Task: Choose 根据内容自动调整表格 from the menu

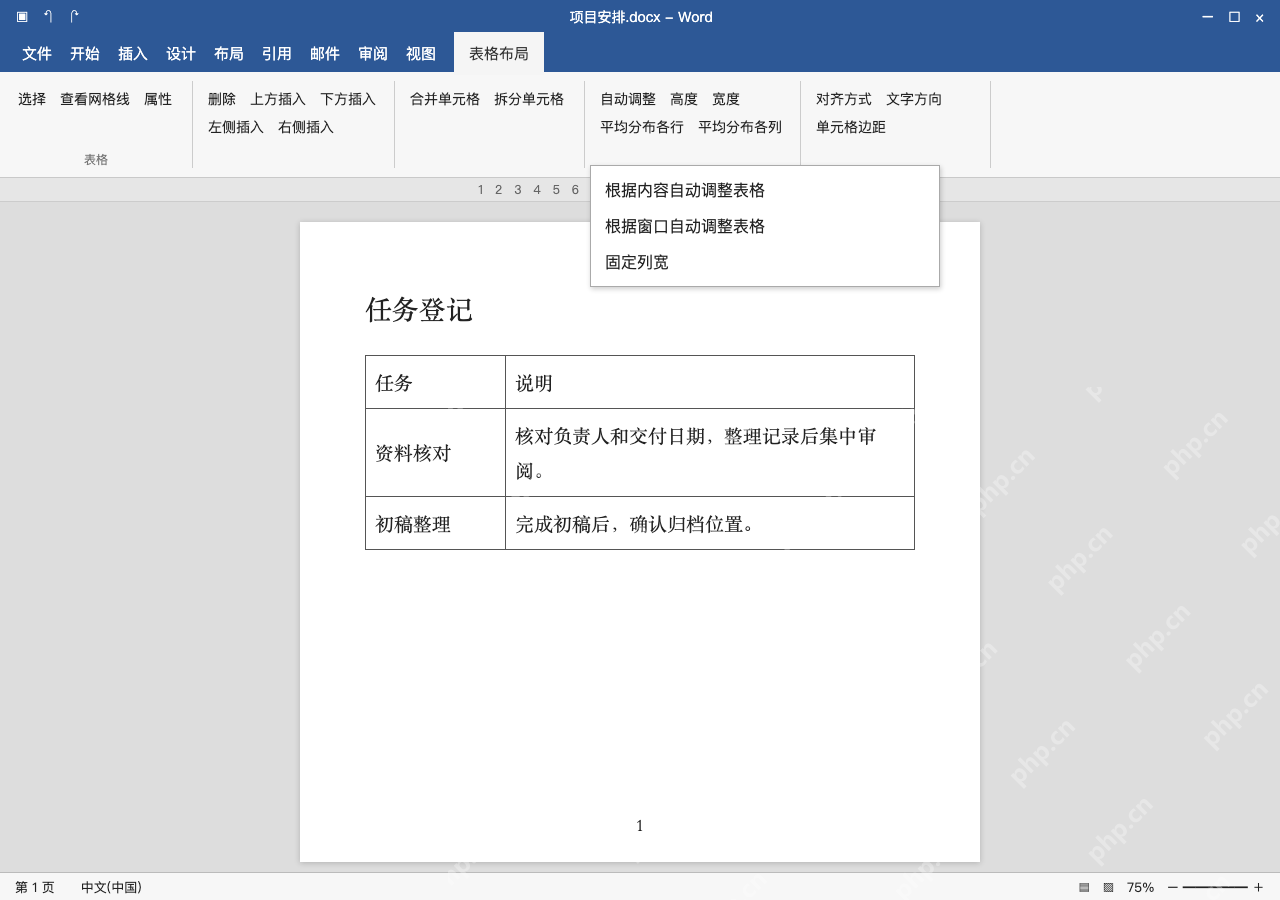Action: pos(765,190)
